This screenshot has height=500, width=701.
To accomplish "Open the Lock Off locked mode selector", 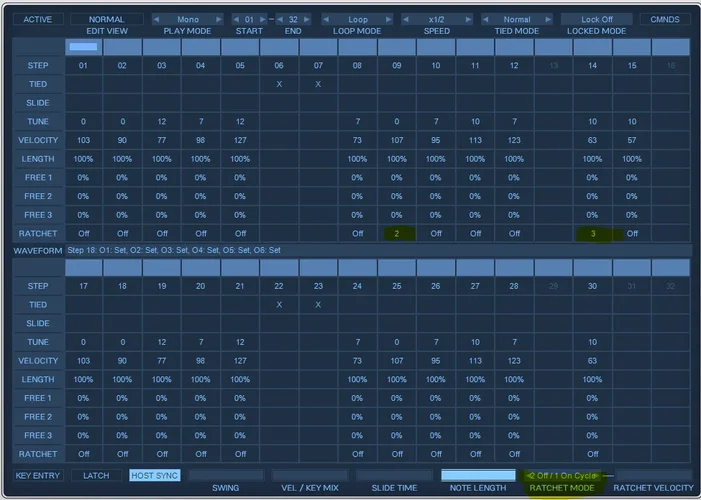I will pos(596,19).
